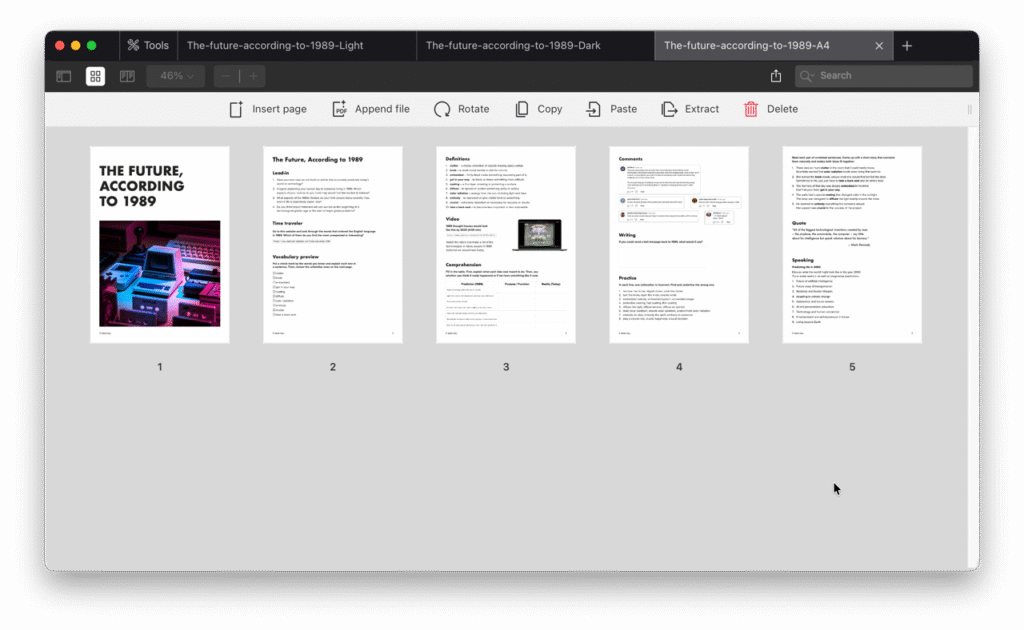The image size is (1024, 630).
Task: Extract pages using the Extract icon
Action: [669, 109]
